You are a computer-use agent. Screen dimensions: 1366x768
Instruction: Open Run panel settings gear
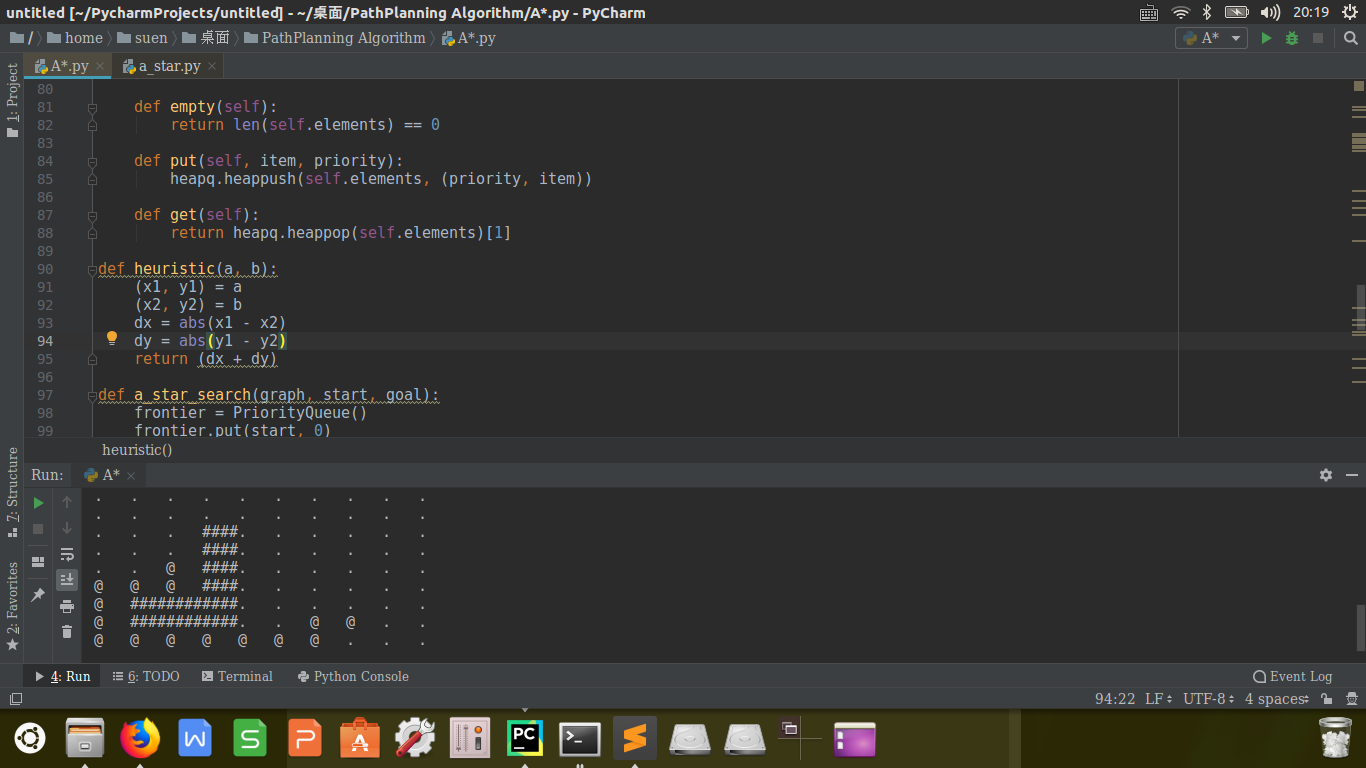click(x=1326, y=475)
